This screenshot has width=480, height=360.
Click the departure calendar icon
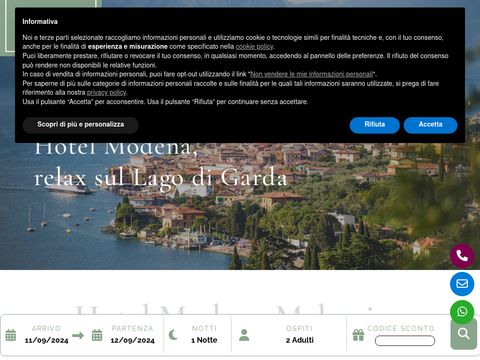[97, 335]
